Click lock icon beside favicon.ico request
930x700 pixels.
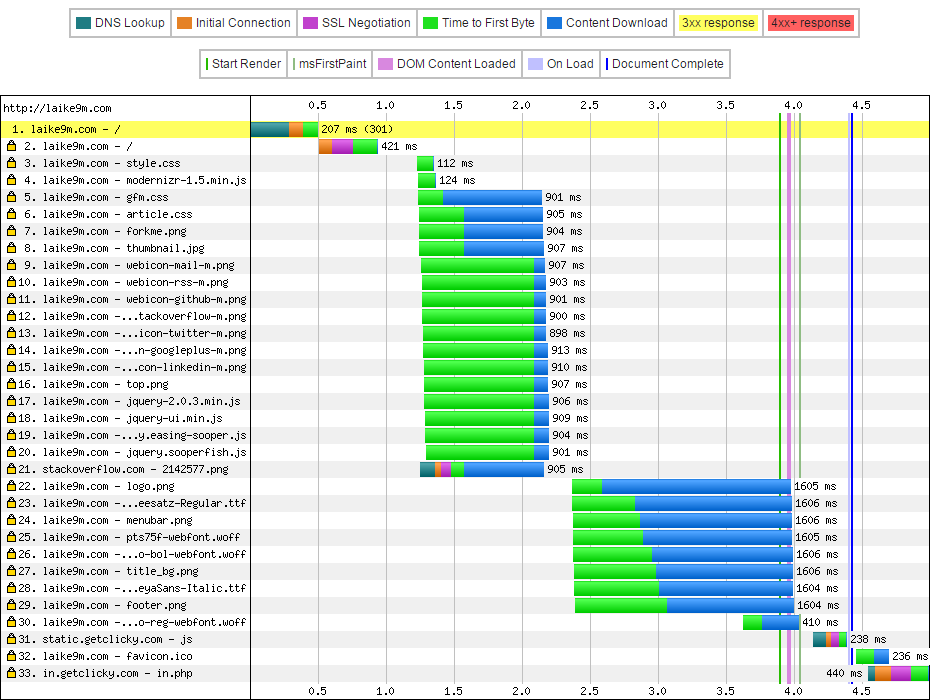pyautogui.click(x=11, y=656)
